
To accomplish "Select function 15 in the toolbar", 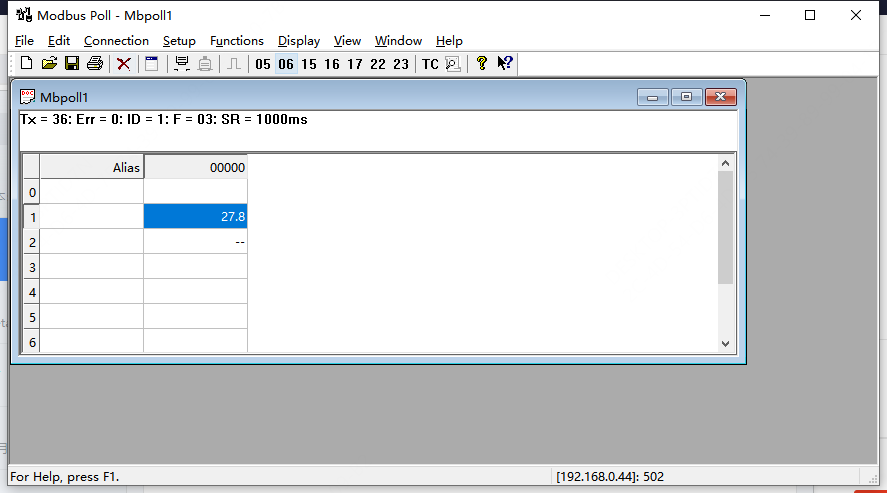I will pyautogui.click(x=309, y=64).
